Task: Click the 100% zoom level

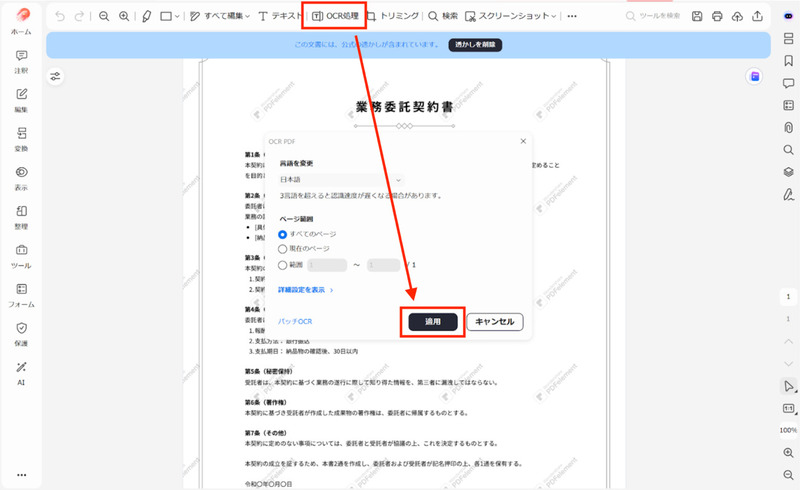Action: tap(788, 430)
